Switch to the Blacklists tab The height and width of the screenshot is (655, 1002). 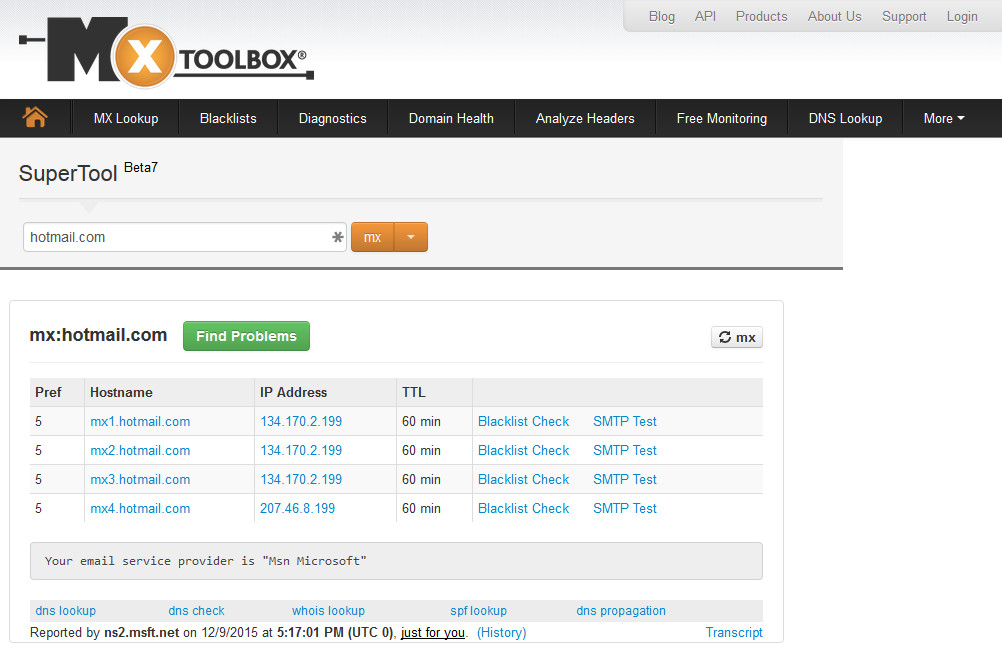227,117
